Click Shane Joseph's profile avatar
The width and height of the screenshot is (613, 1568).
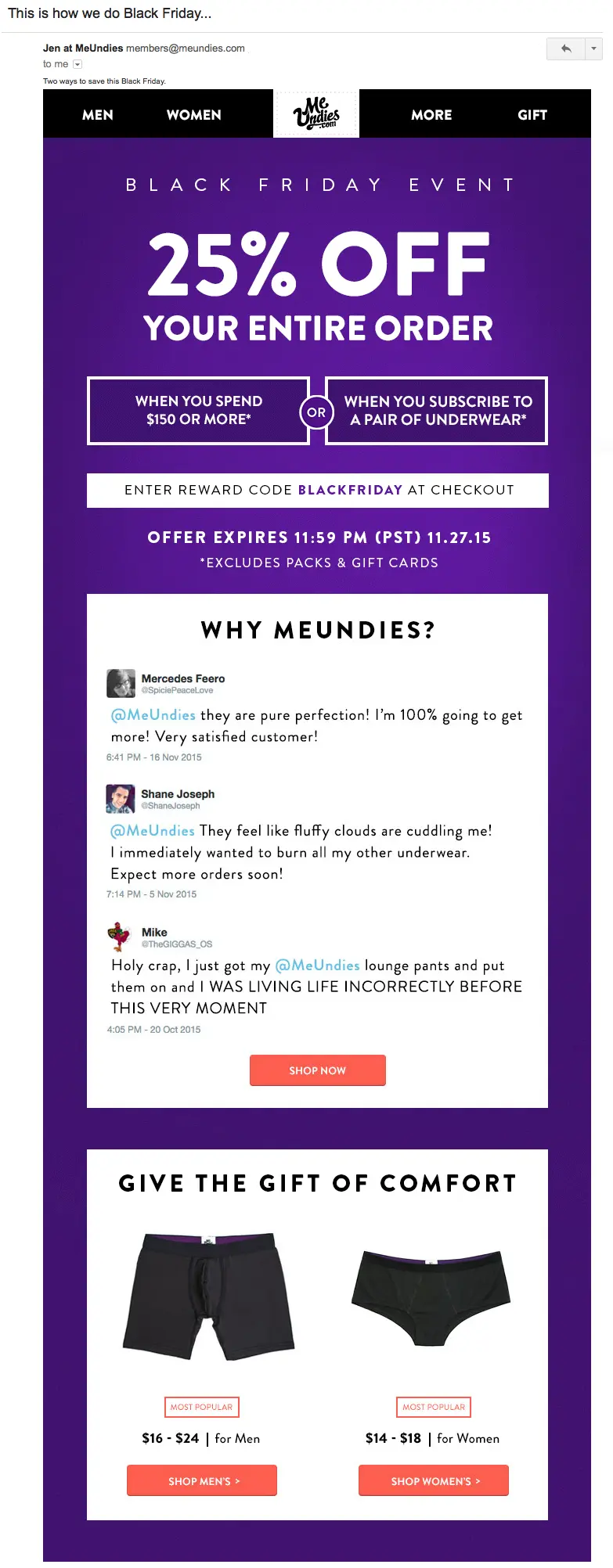[120, 799]
